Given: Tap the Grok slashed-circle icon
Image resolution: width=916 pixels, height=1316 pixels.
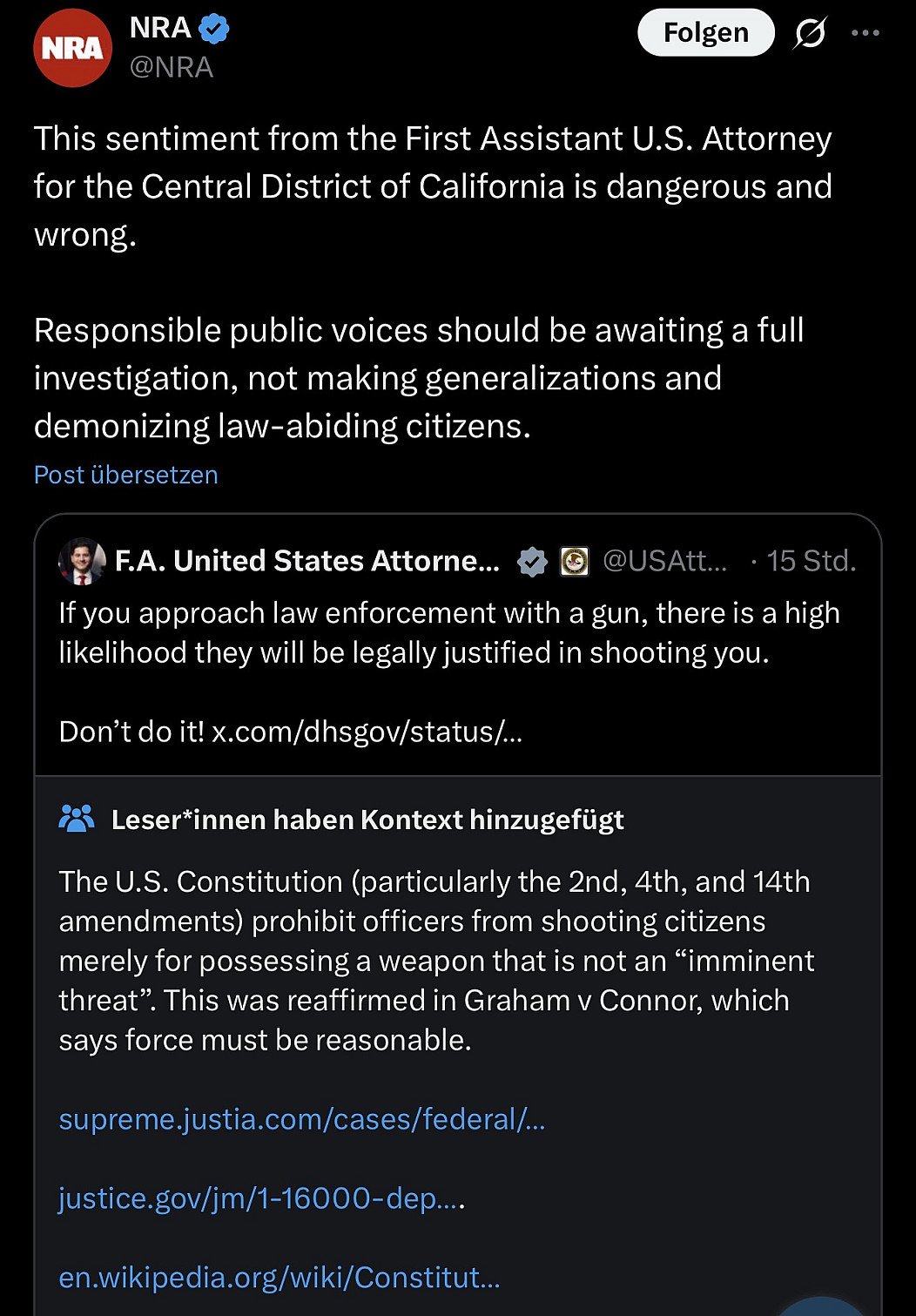Looking at the screenshot, I should point(810,34).
